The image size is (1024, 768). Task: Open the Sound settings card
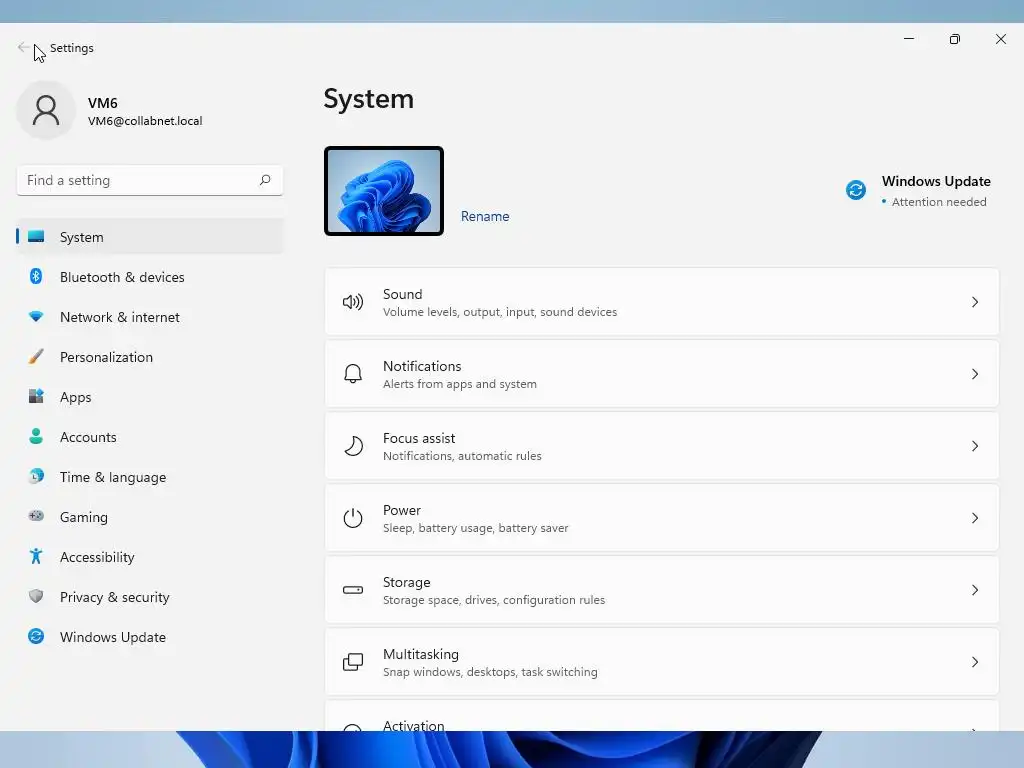[x=662, y=302]
